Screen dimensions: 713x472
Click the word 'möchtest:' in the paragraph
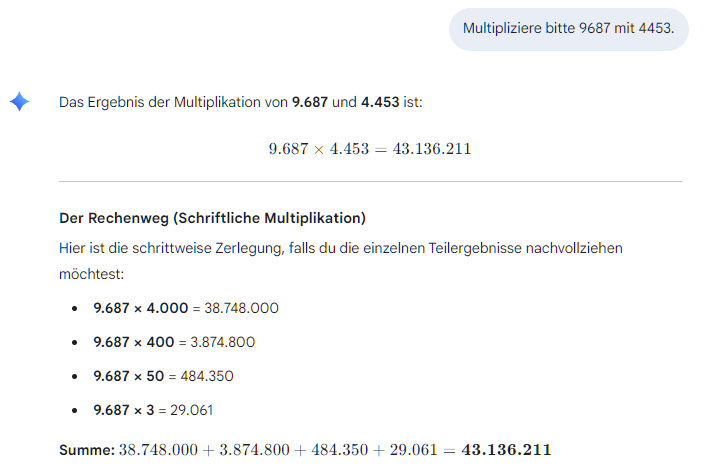pos(91,274)
